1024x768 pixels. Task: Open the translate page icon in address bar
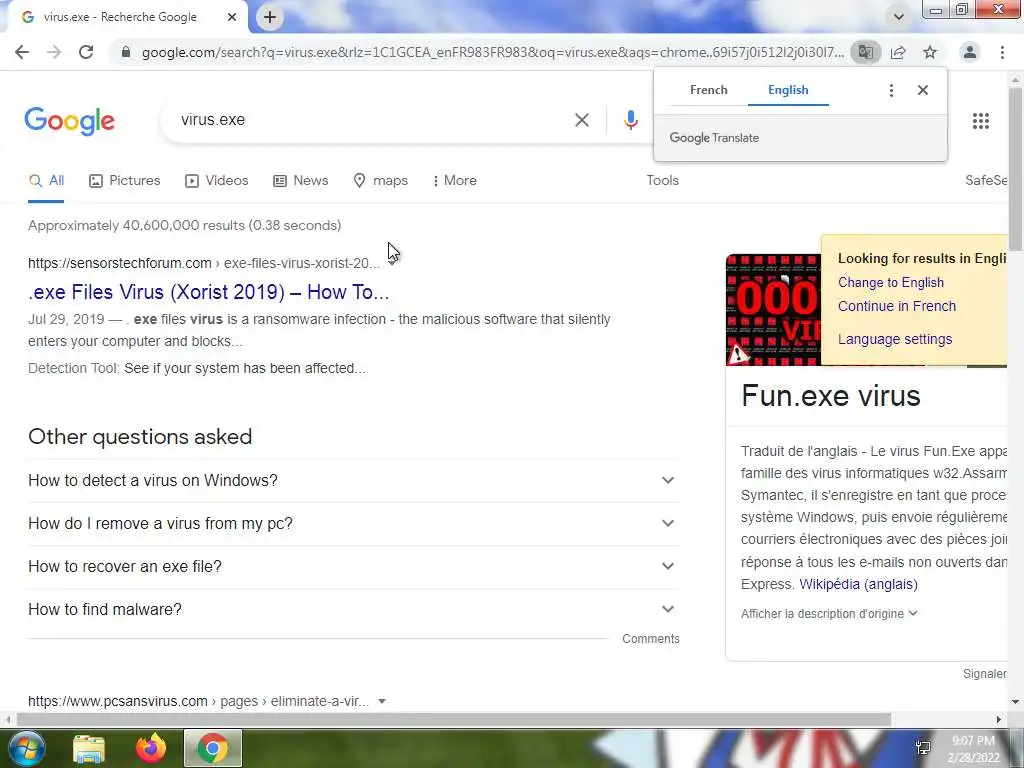[x=865, y=52]
